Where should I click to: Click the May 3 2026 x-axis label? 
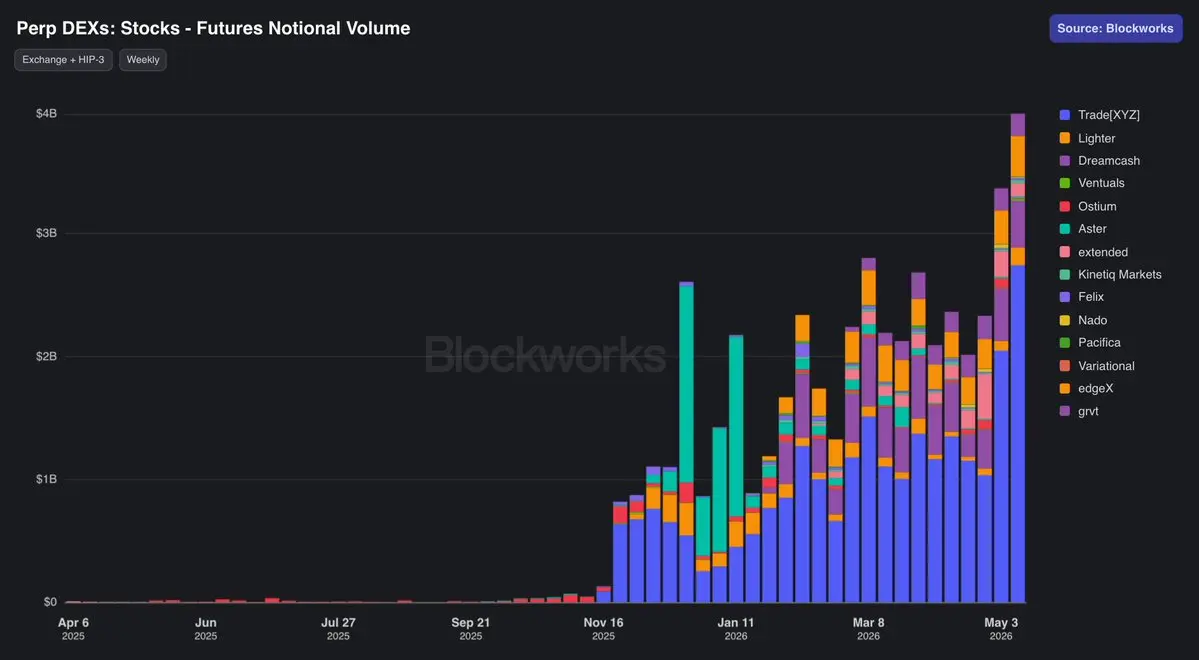(1001, 629)
